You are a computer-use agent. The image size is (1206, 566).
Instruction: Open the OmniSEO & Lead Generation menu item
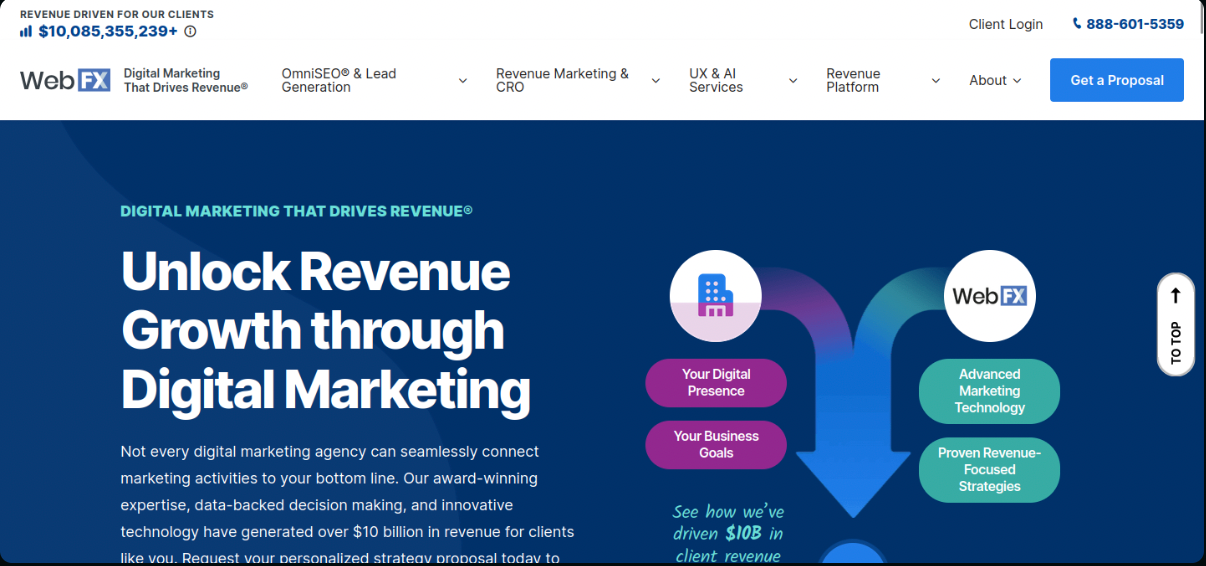click(339, 80)
